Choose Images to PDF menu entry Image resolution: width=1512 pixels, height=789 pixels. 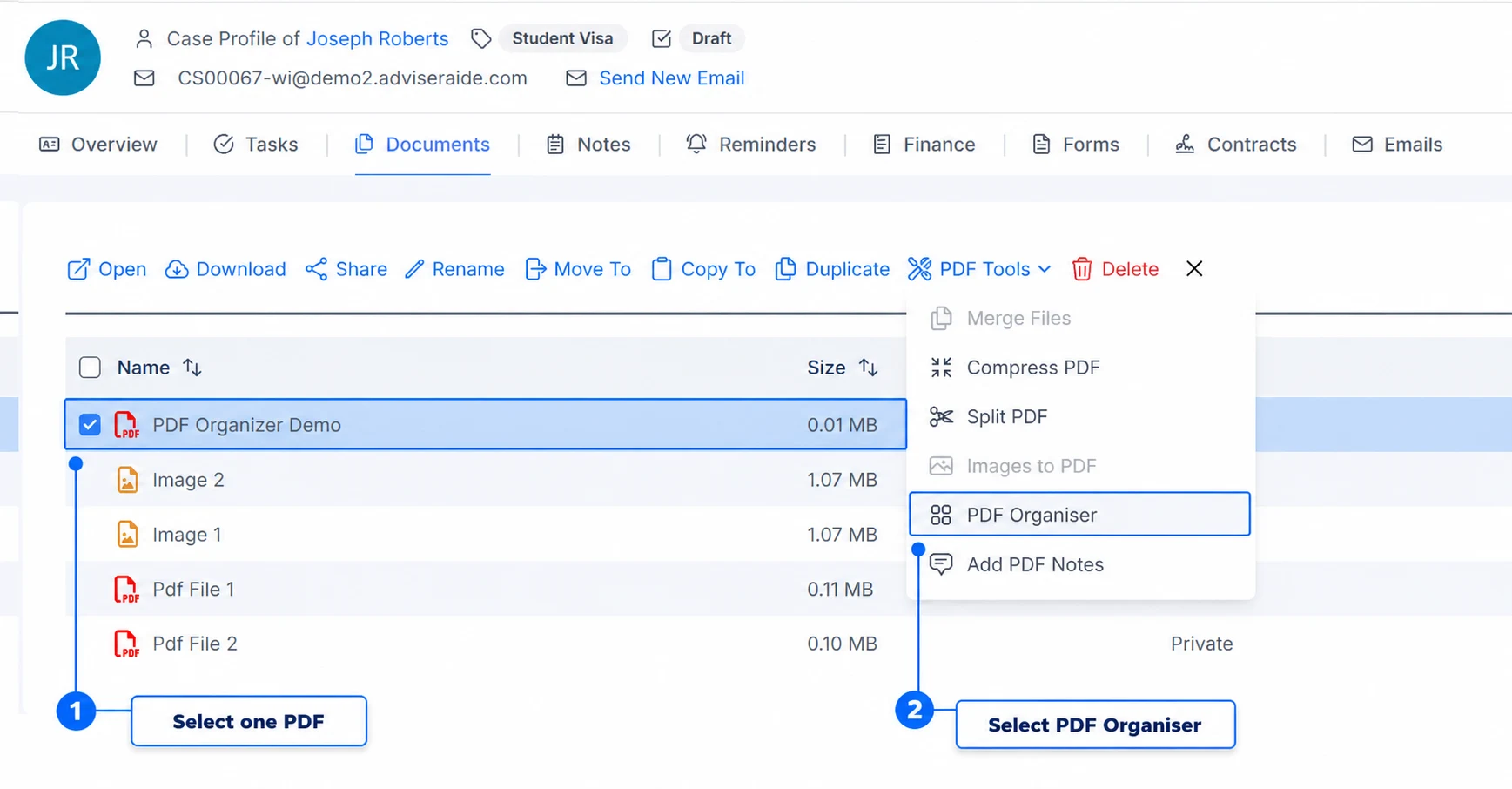[1080, 466]
